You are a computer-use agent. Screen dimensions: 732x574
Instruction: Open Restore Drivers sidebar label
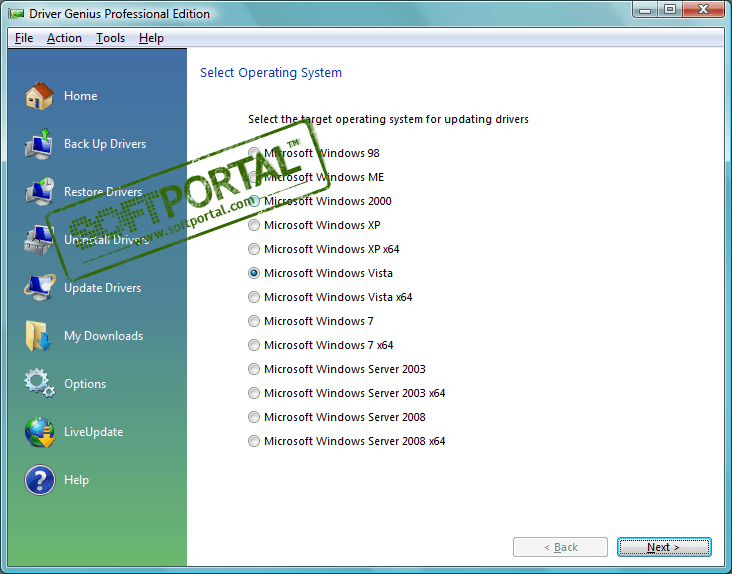pyautogui.click(x=103, y=192)
